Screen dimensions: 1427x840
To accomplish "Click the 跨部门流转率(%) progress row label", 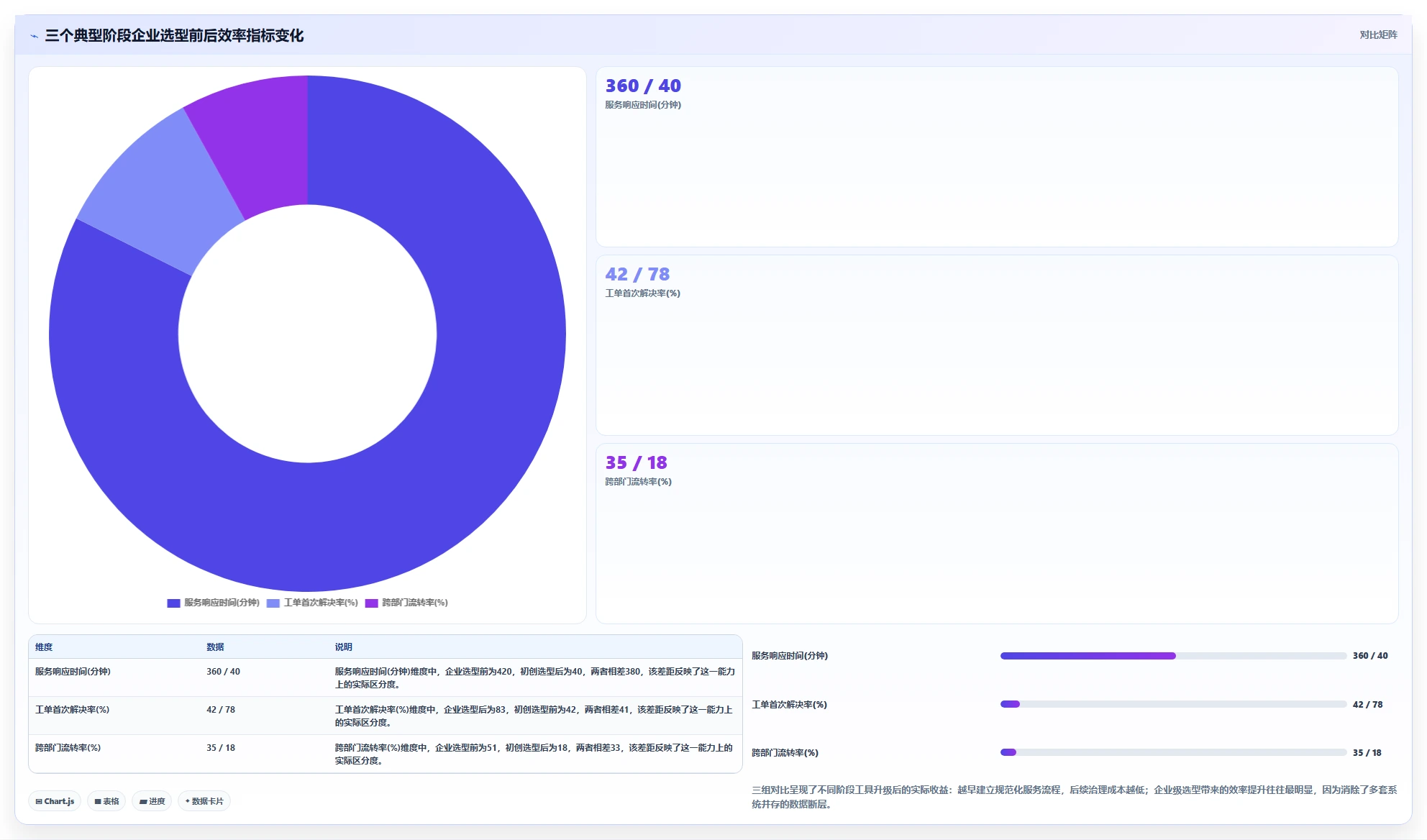I will [785, 753].
